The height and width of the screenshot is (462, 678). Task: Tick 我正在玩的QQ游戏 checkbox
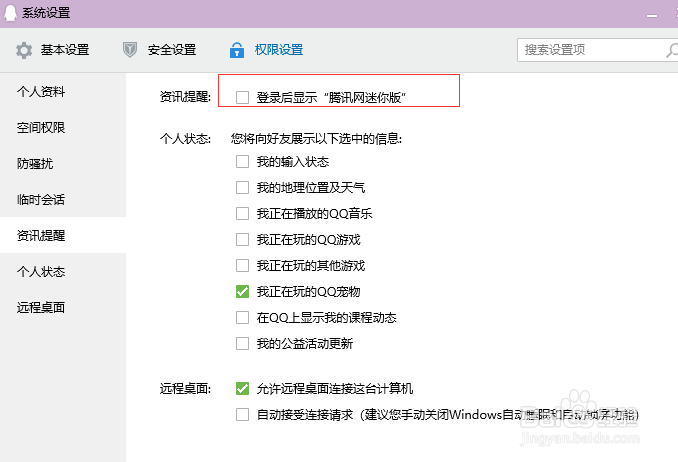click(242, 240)
